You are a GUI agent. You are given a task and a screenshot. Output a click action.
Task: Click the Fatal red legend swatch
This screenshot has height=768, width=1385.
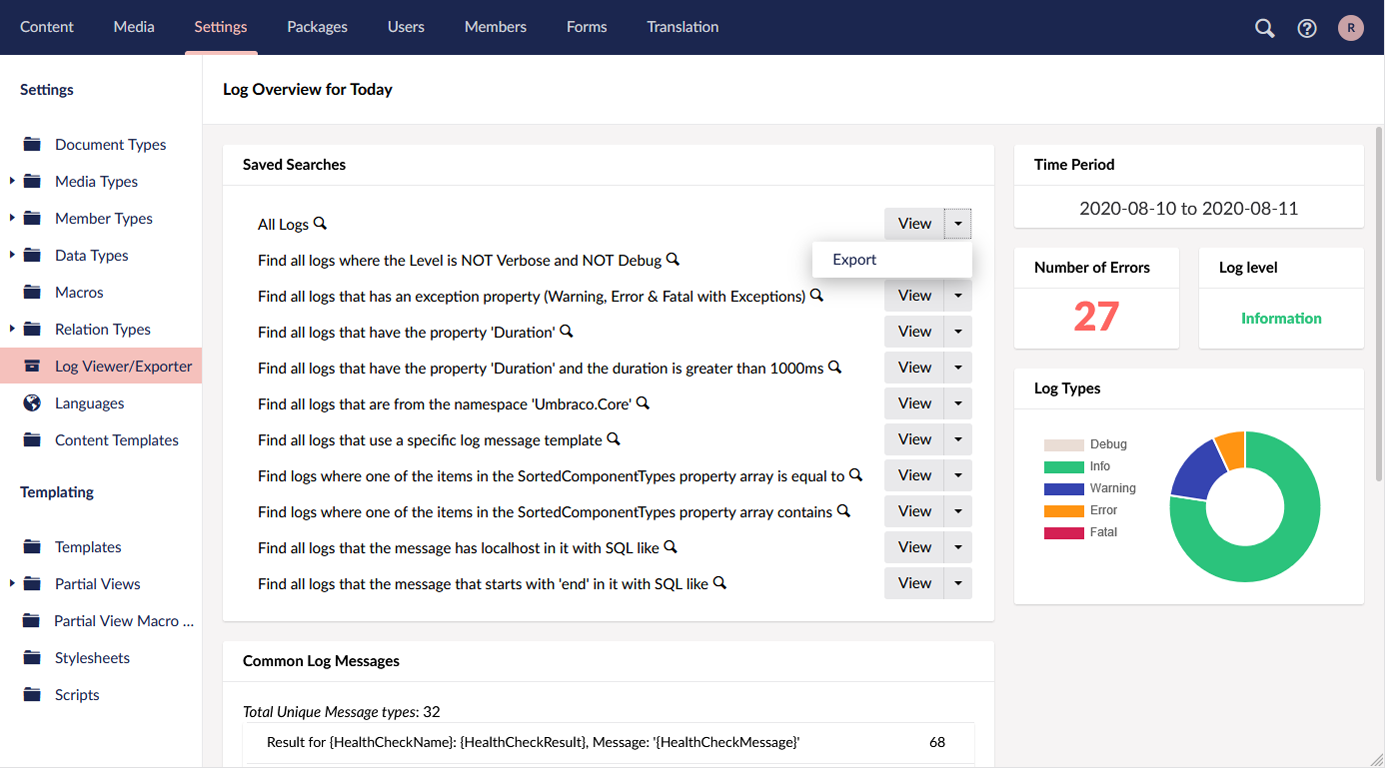[1064, 533]
